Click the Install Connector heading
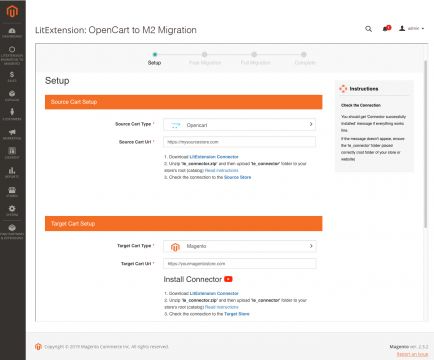Image resolution: width=434 pixels, height=360 pixels. pyautogui.click(x=193, y=279)
